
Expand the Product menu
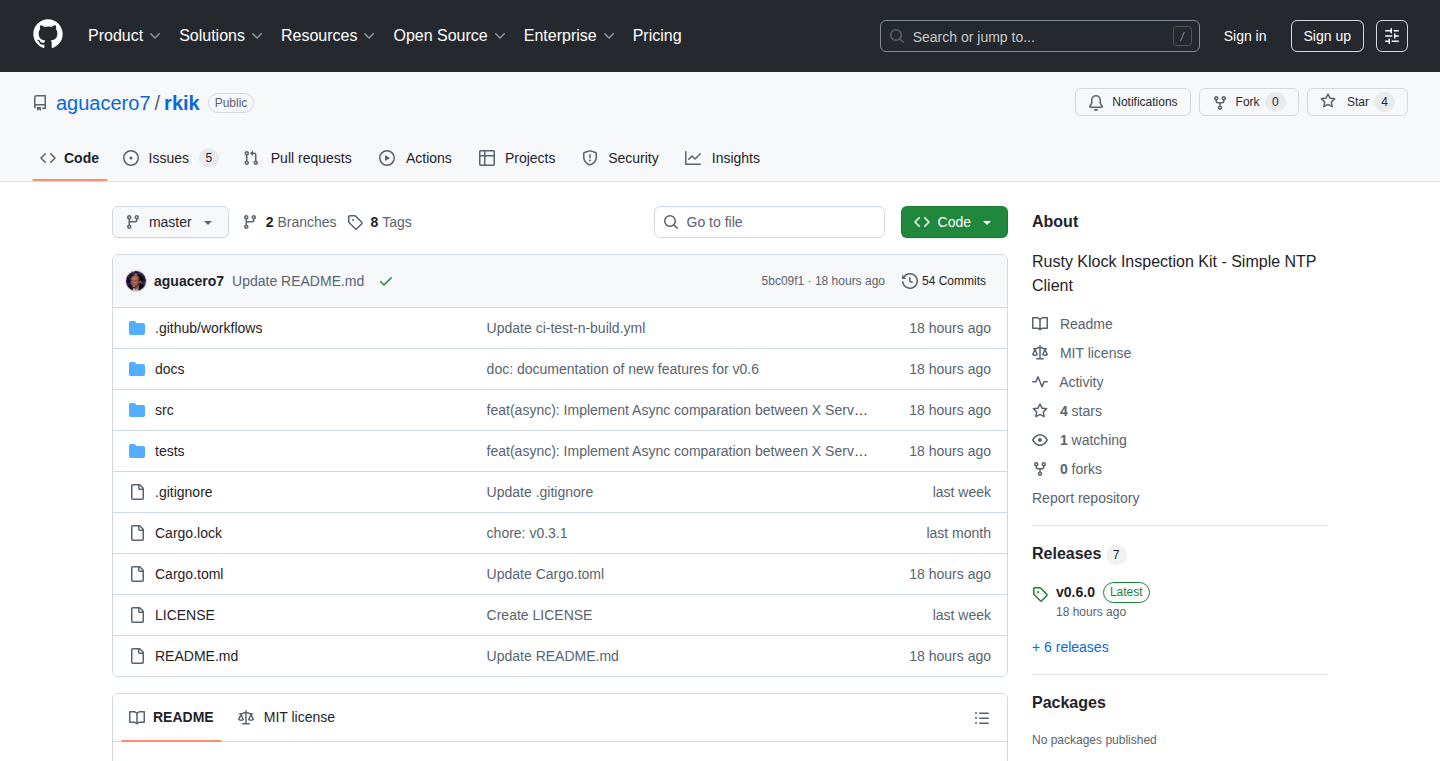click(x=124, y=35)
